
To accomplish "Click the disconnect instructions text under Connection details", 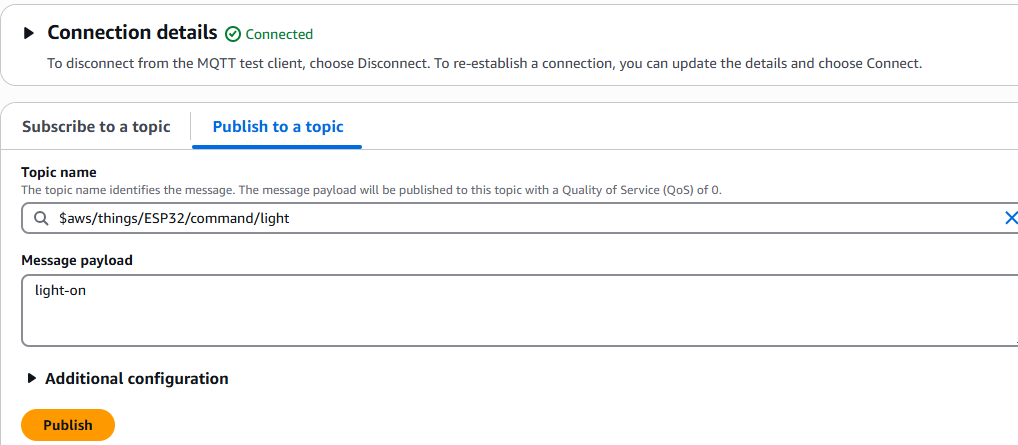I will point(484,64).
